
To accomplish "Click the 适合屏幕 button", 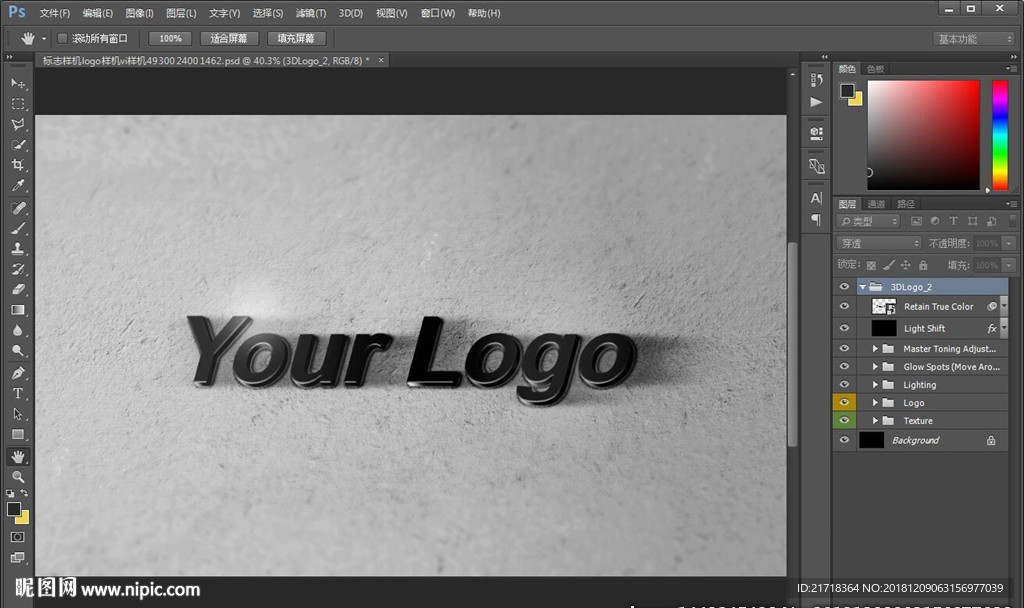I will point(229,38).
